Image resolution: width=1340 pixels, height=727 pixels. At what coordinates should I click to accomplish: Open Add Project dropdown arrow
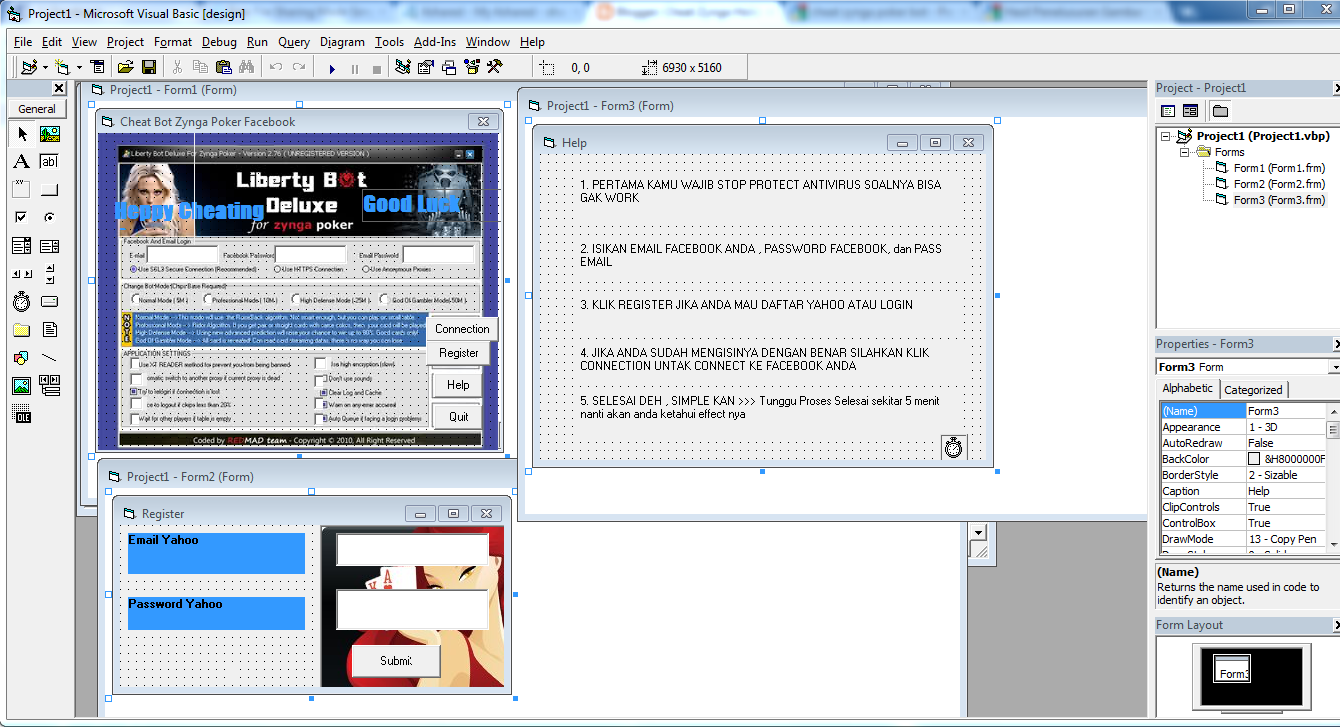point(45,68)
